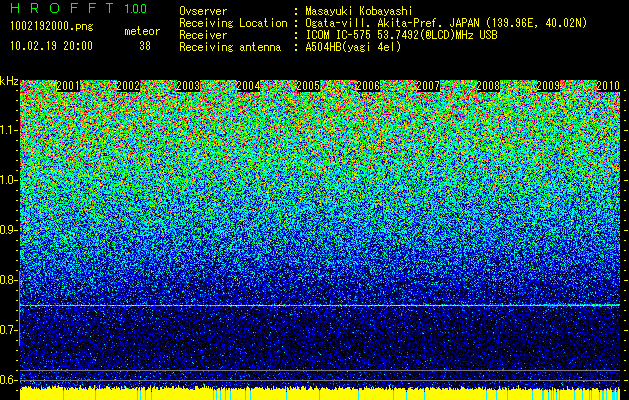This screenshot has height=400, width=629.
Task: Click the 2006 time marker
Action: (x=368, y=86)
